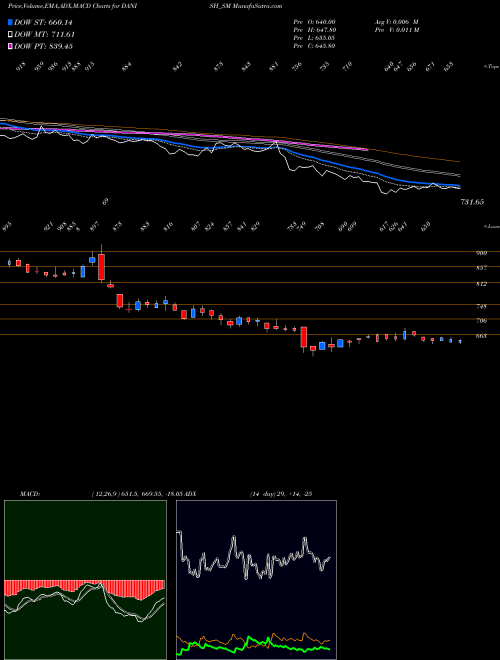Viewport: 500px width, 660px height.
Task: Select the 'DOW ST: 660.14' legend text
Action: [x=44, y=23]
